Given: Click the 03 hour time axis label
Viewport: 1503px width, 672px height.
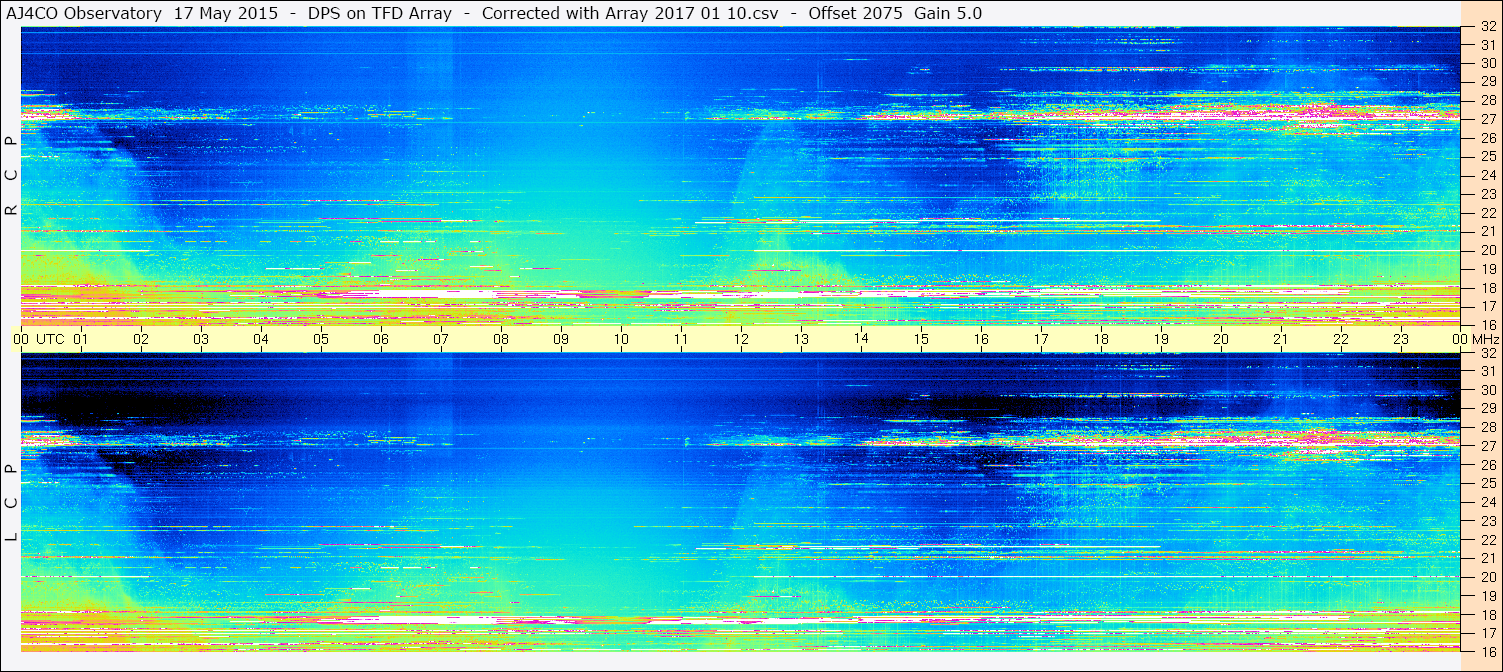Looking at the screenshot, I should (201, 339).
